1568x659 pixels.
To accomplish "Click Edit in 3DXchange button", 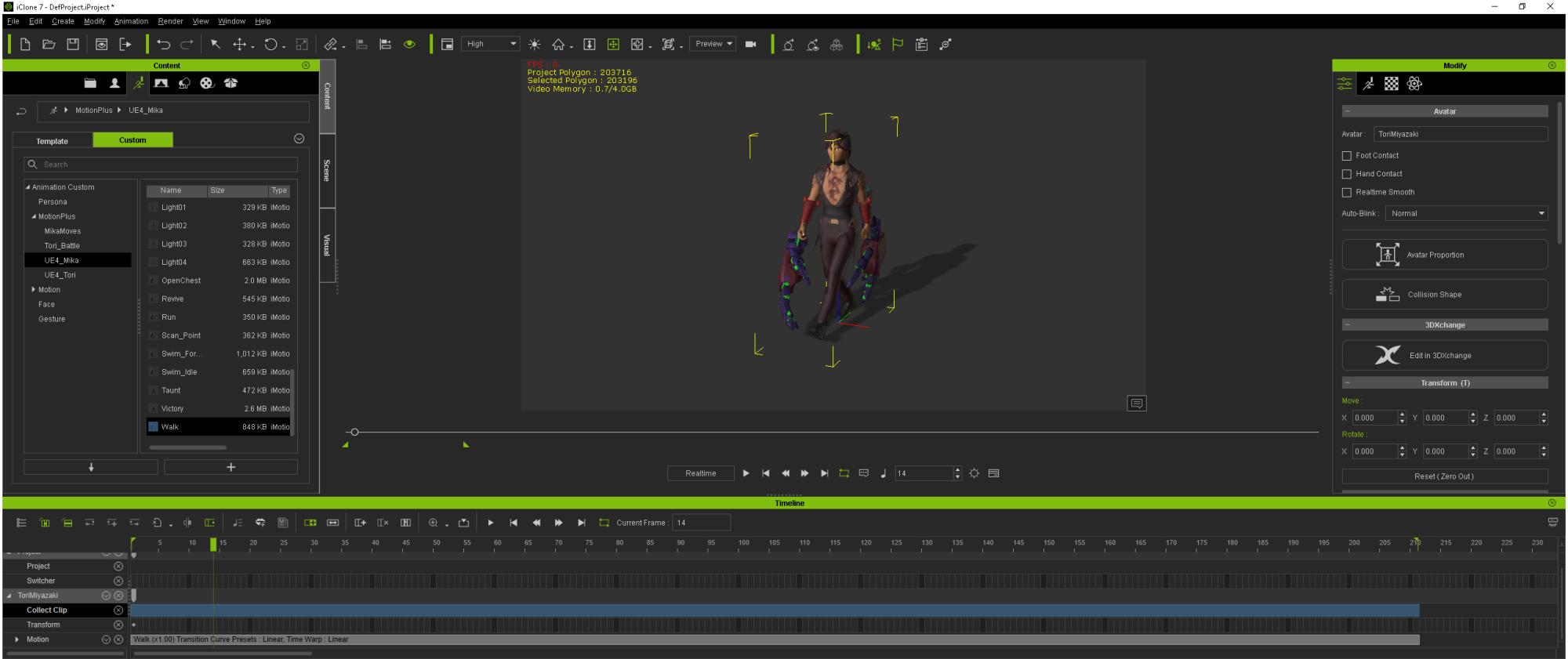I will [x=1445, y=356].
